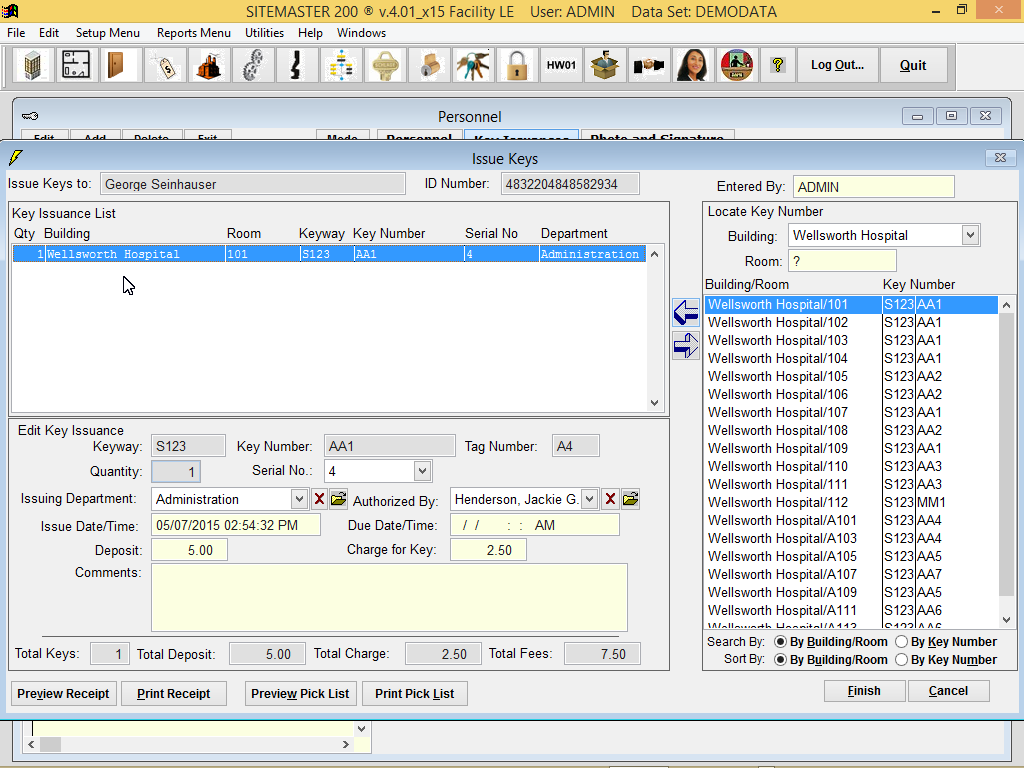This screenshot has width=1024, height=768.
Task: Open folder icon beside Authorized By
Action: (x=630, y=500)
